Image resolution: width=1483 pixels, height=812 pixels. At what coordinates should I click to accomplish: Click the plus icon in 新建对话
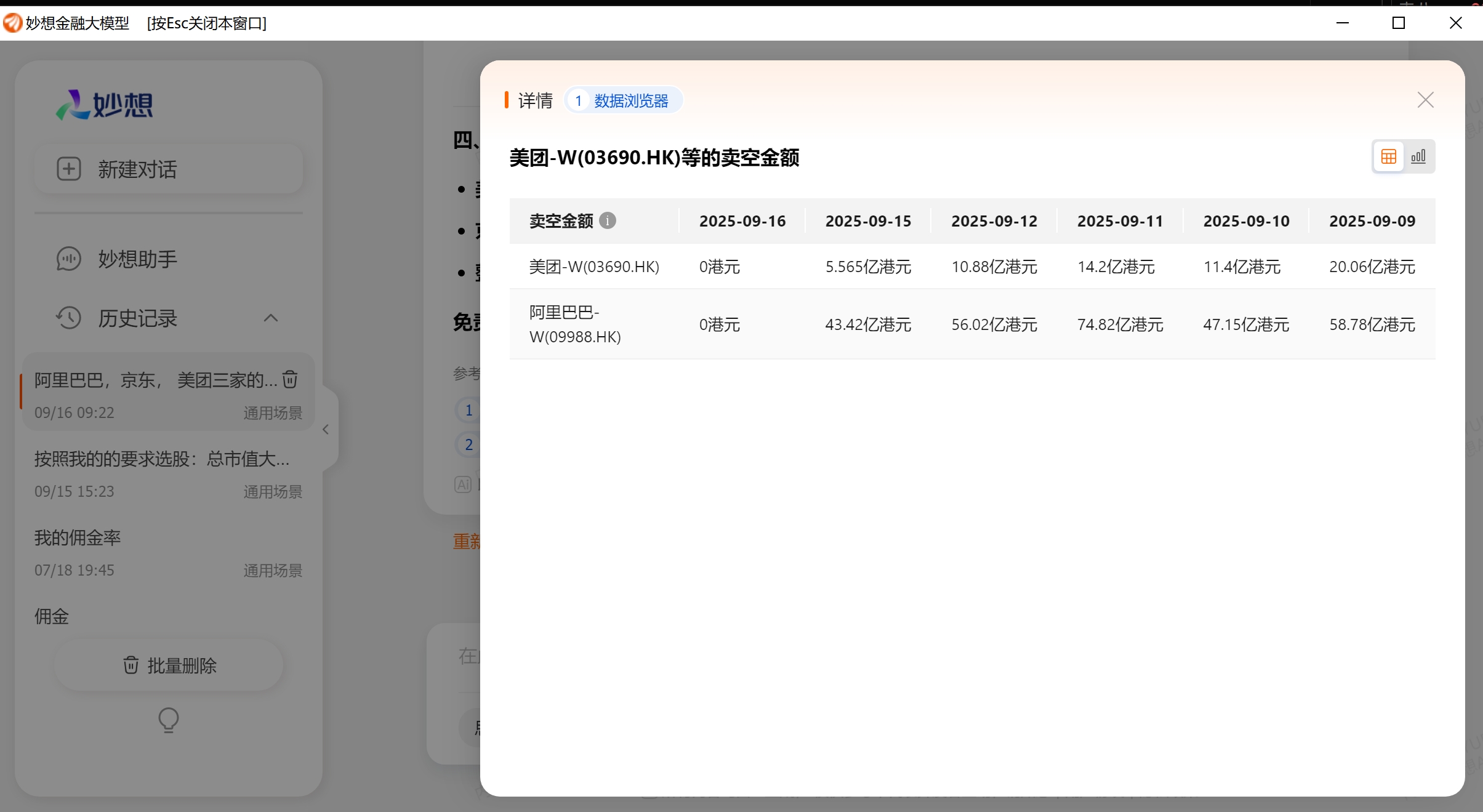tap(69, 169)
